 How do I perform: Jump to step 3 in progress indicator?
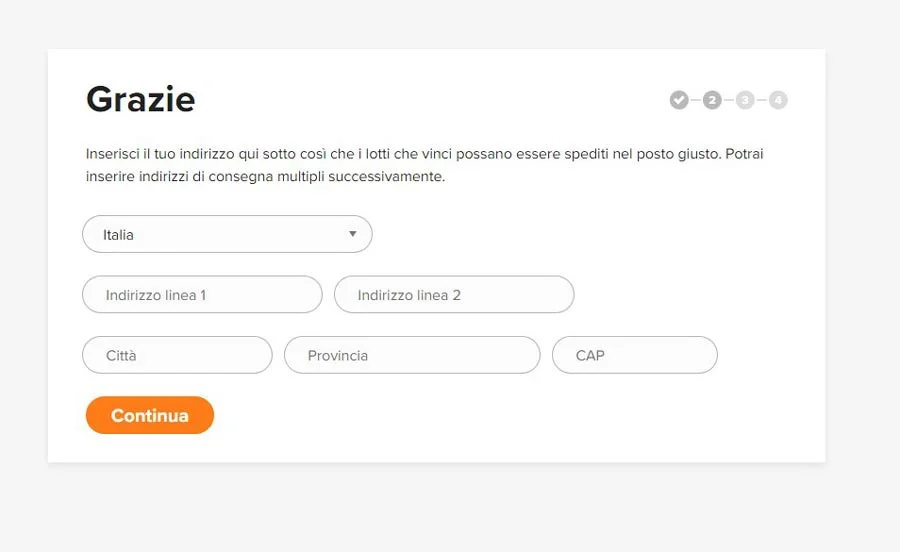pos(745,100)
